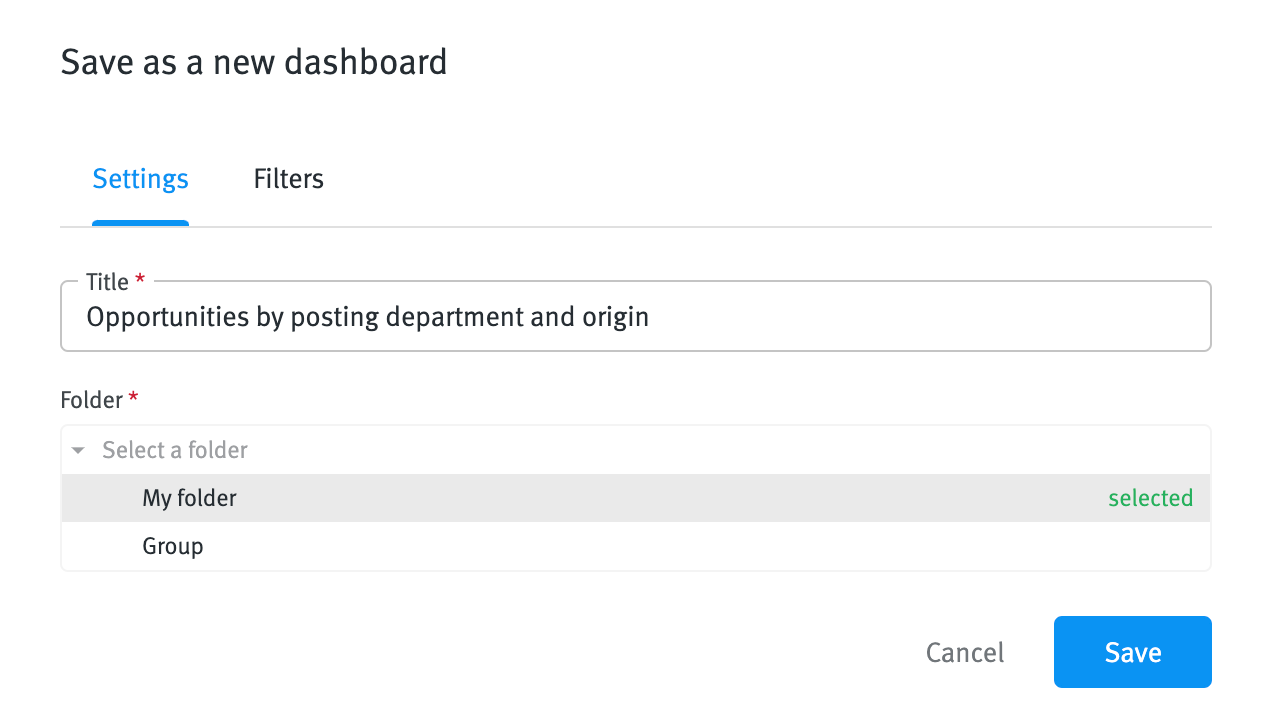Switch to the Filters tab
1266x722 pixels.
pos(288,178)
